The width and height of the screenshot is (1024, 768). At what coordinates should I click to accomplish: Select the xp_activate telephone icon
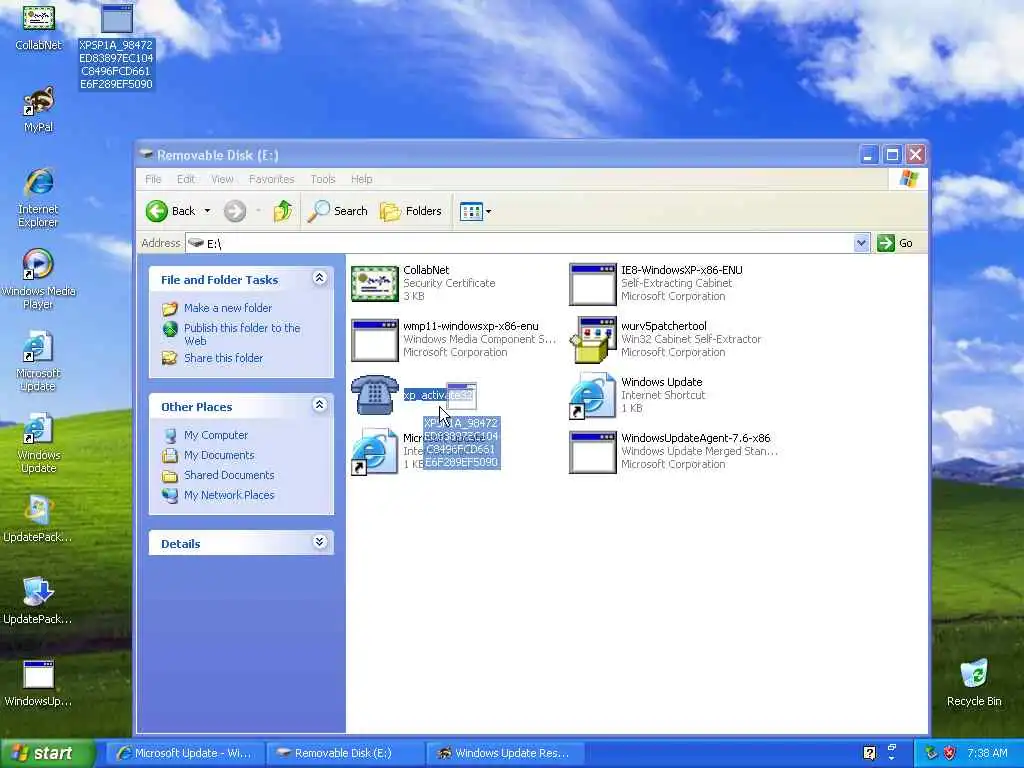click(x=375, y=395)
